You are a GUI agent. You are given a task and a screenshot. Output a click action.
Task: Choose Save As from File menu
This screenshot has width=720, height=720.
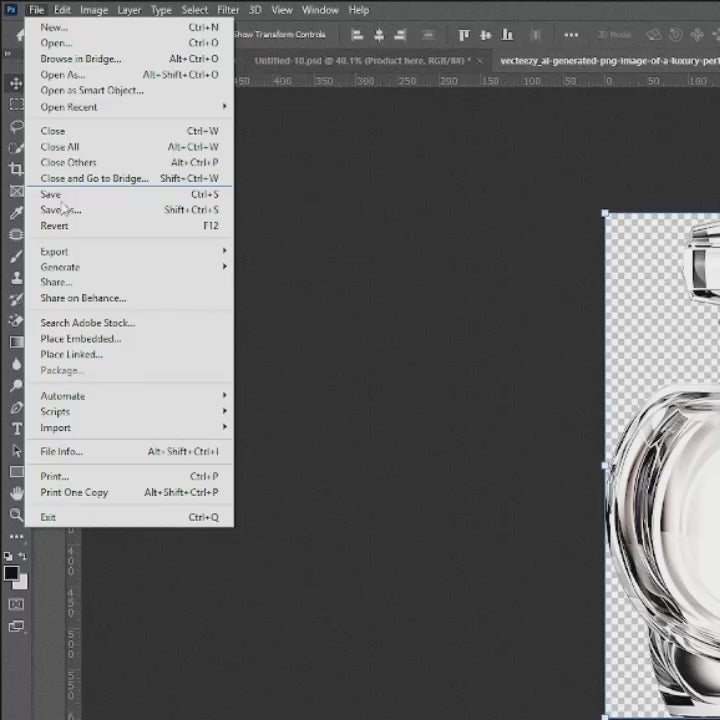[60, 210]
